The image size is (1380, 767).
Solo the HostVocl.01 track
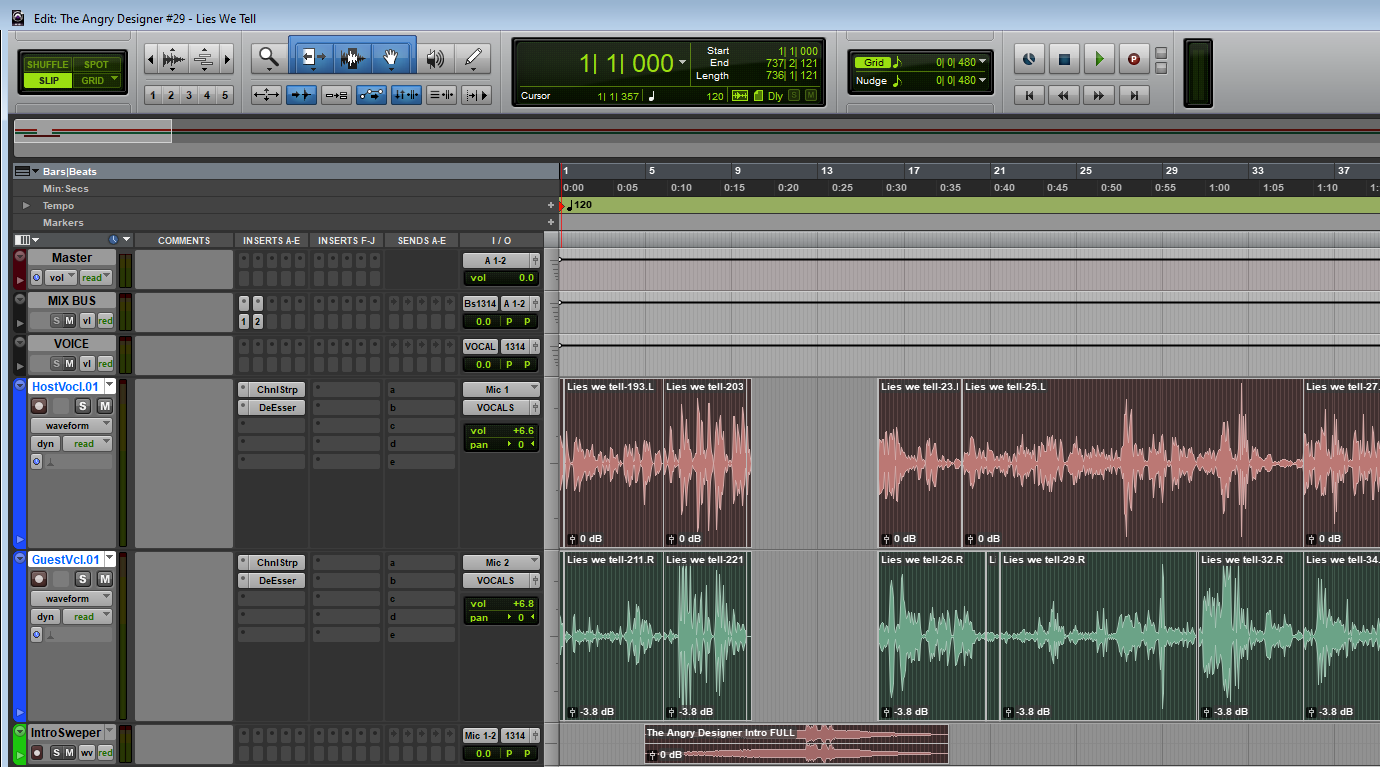point(83,406)
